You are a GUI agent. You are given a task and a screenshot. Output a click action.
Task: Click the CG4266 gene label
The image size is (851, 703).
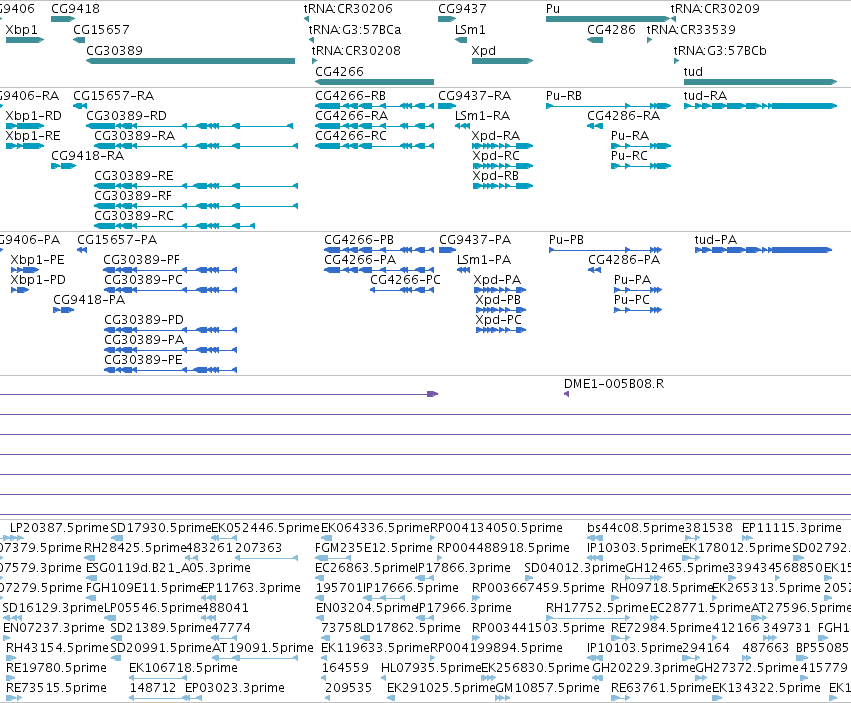click(x=339, y=72)
